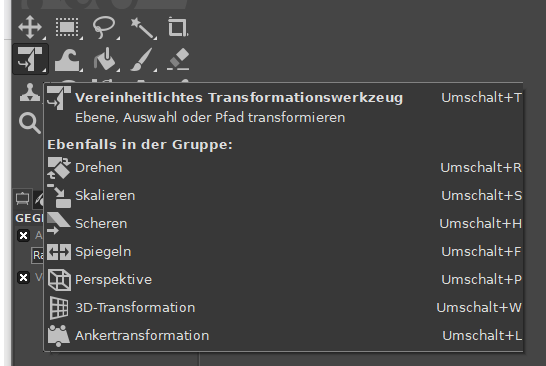Select the Rectangle Select tool
Viewport: 546px width, 366px height.
pyautogui.click(x=68, y=27)
